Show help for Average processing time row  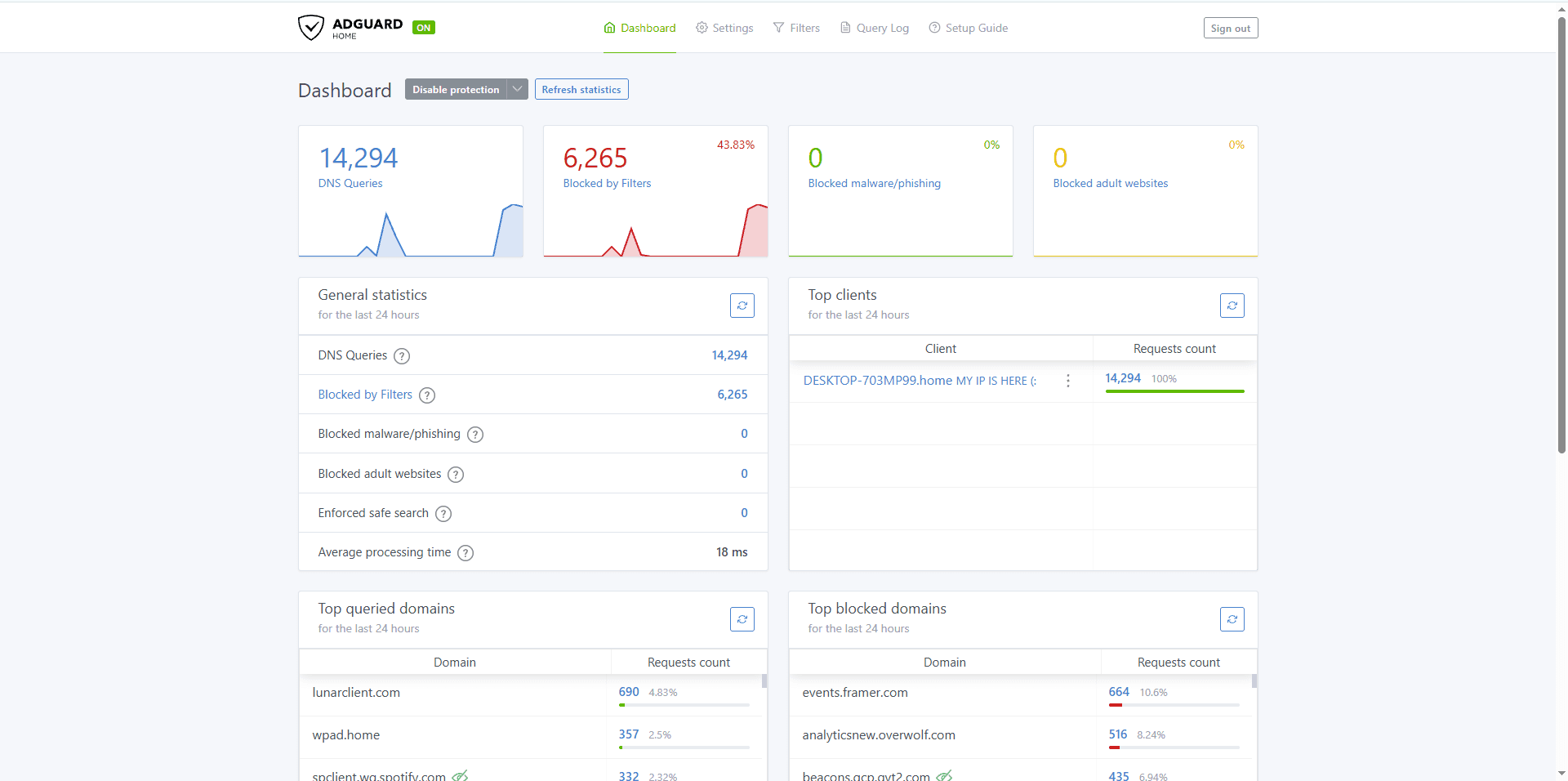click(x=465, y=553)
